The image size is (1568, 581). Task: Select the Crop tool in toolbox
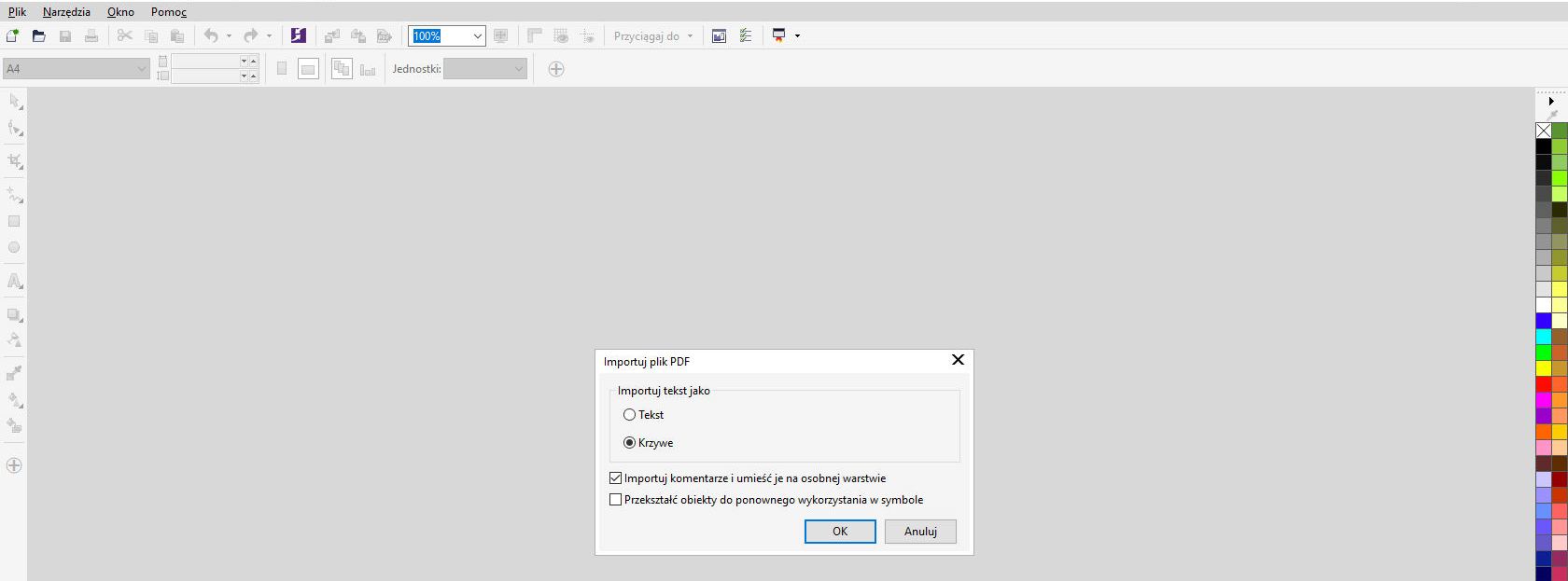(x=15, y=161)
